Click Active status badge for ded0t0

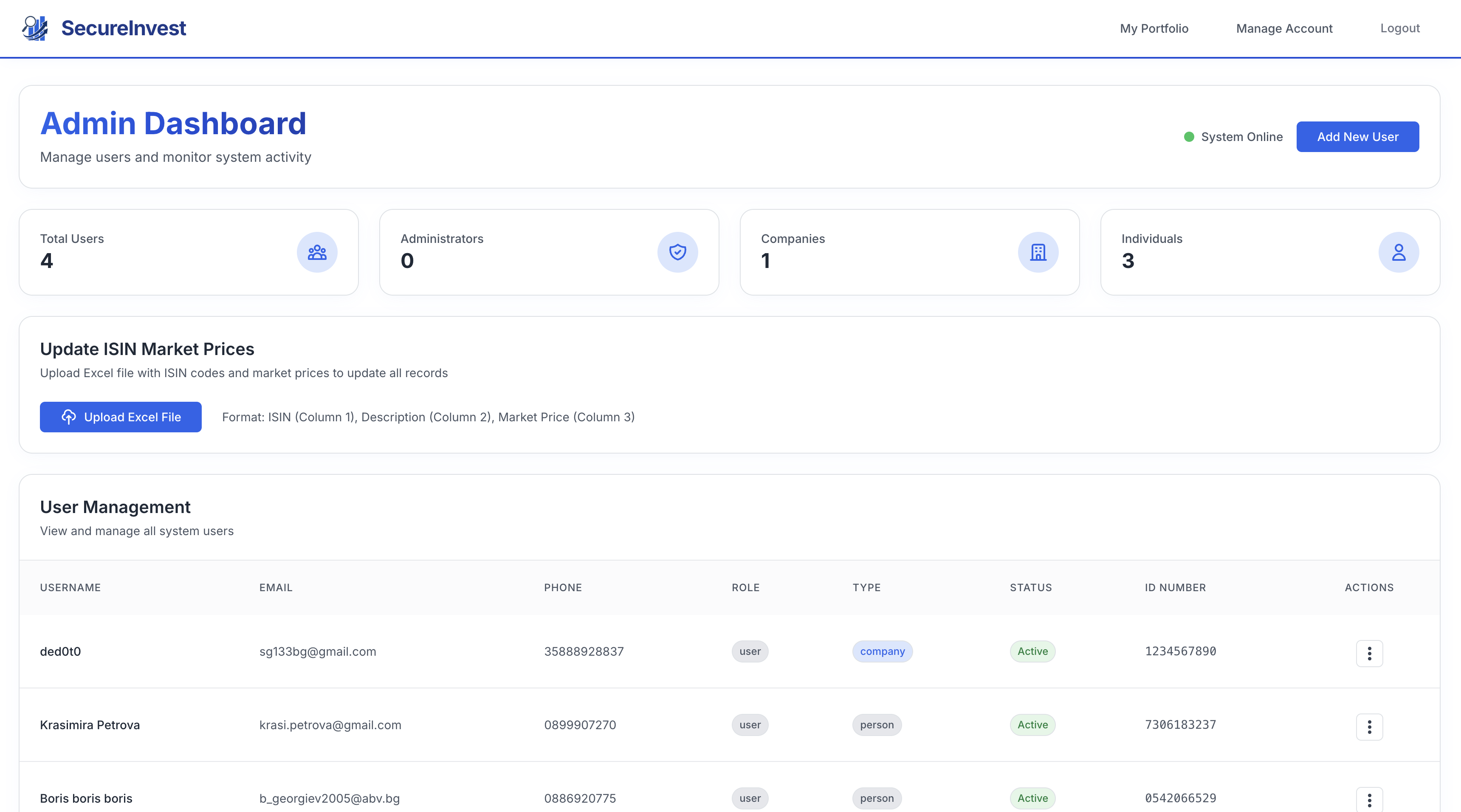(x=1032, y=651)
